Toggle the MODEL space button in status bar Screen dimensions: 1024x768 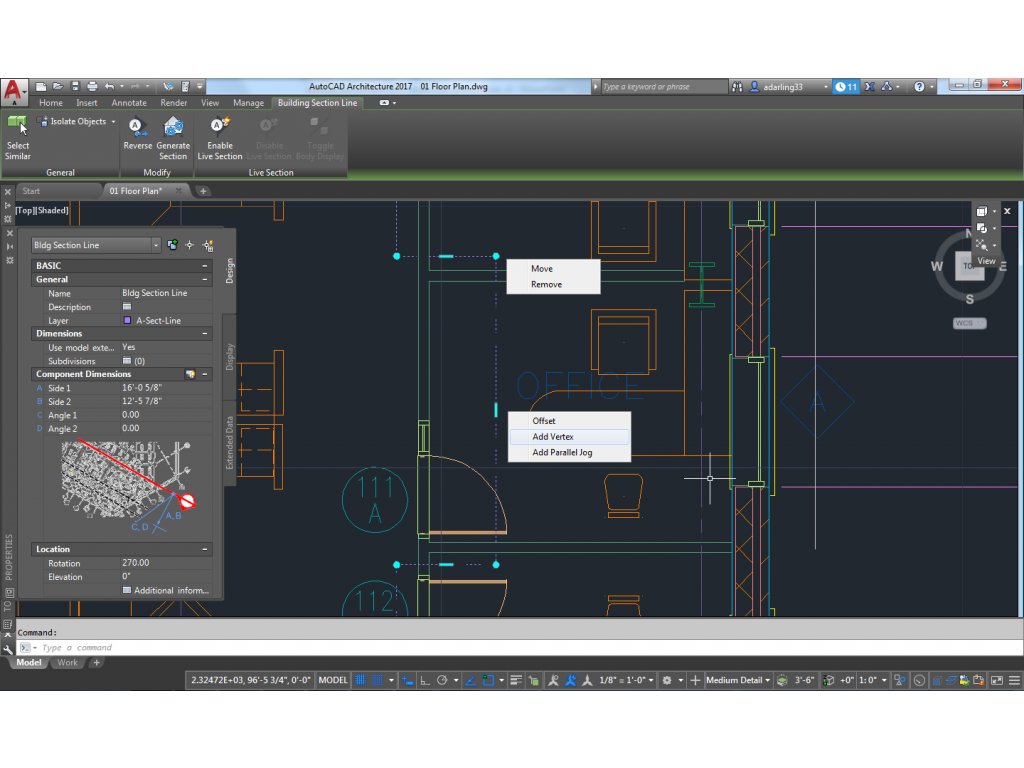[333, 680]
